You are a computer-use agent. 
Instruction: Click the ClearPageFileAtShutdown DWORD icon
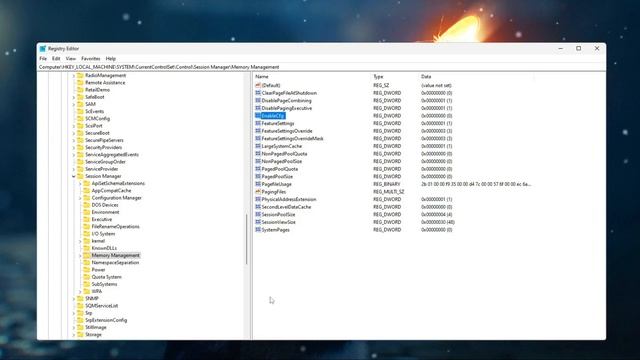(258, 93)
